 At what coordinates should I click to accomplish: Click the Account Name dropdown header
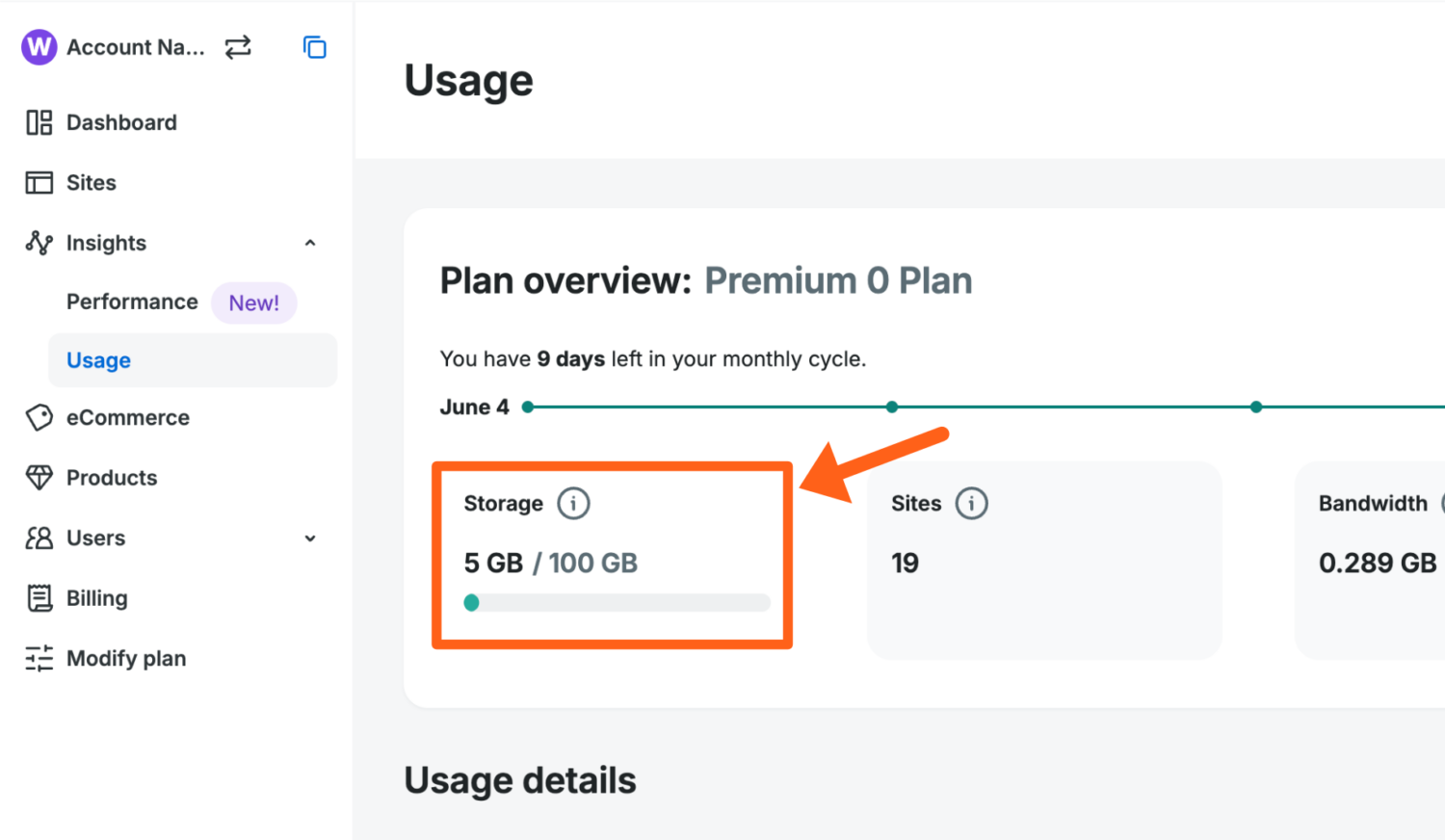[135, 46]
